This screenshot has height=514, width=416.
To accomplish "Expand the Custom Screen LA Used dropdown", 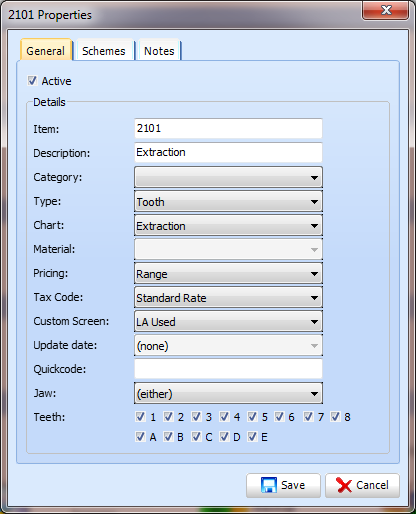I will 228,322.
